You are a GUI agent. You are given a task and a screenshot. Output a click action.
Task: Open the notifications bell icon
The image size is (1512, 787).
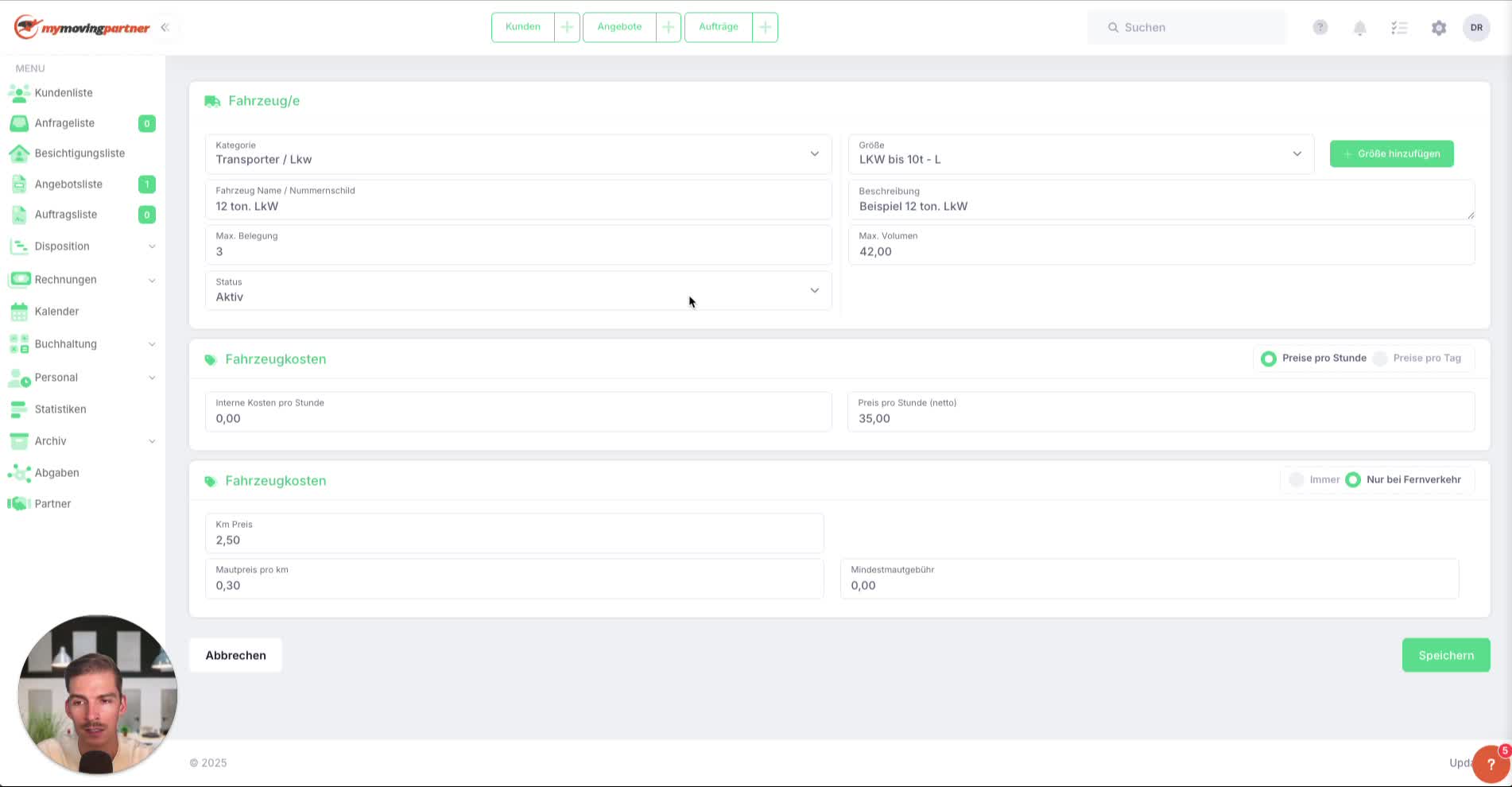click(1359, 28)
